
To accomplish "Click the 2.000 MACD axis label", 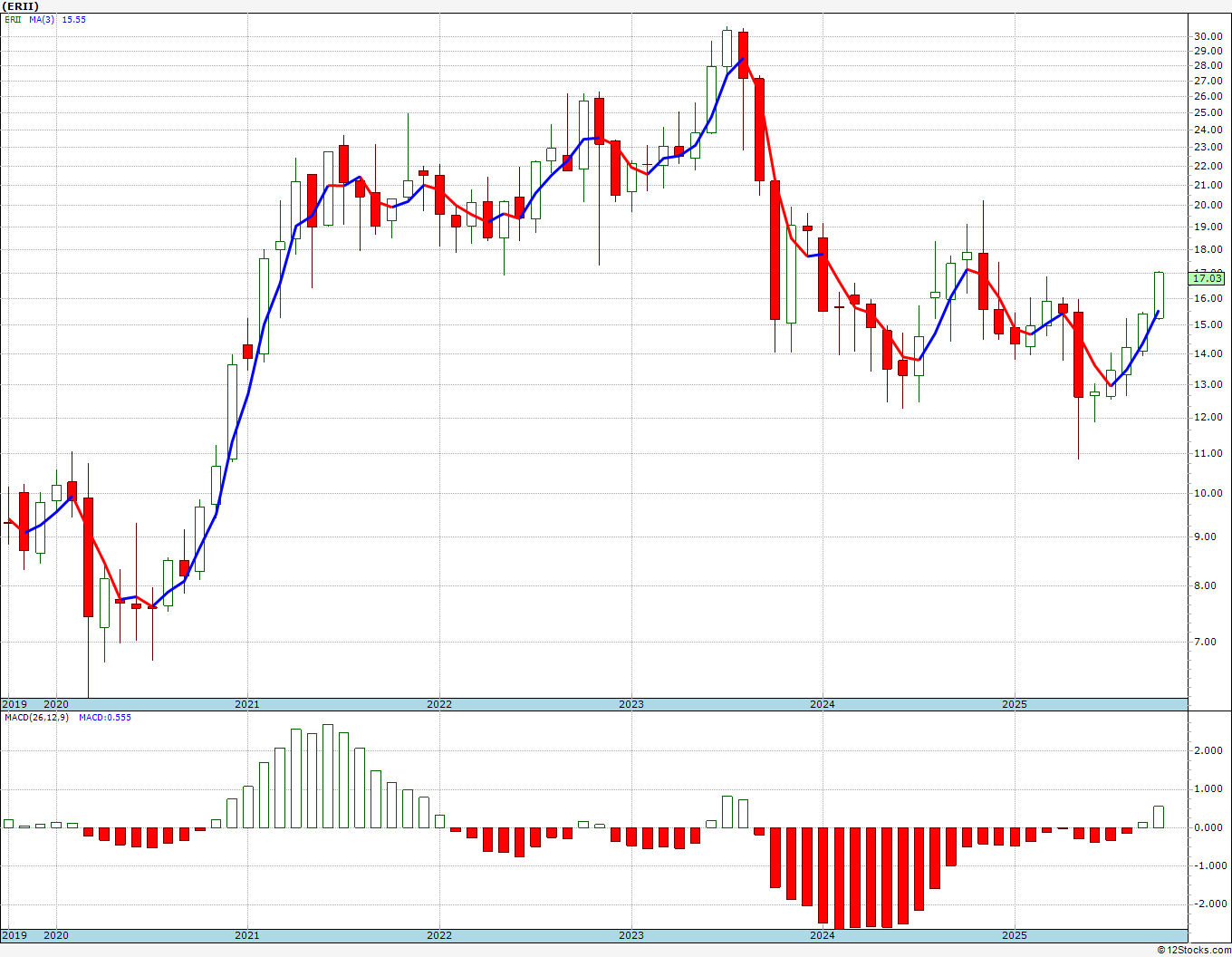I will point(1209,750).
